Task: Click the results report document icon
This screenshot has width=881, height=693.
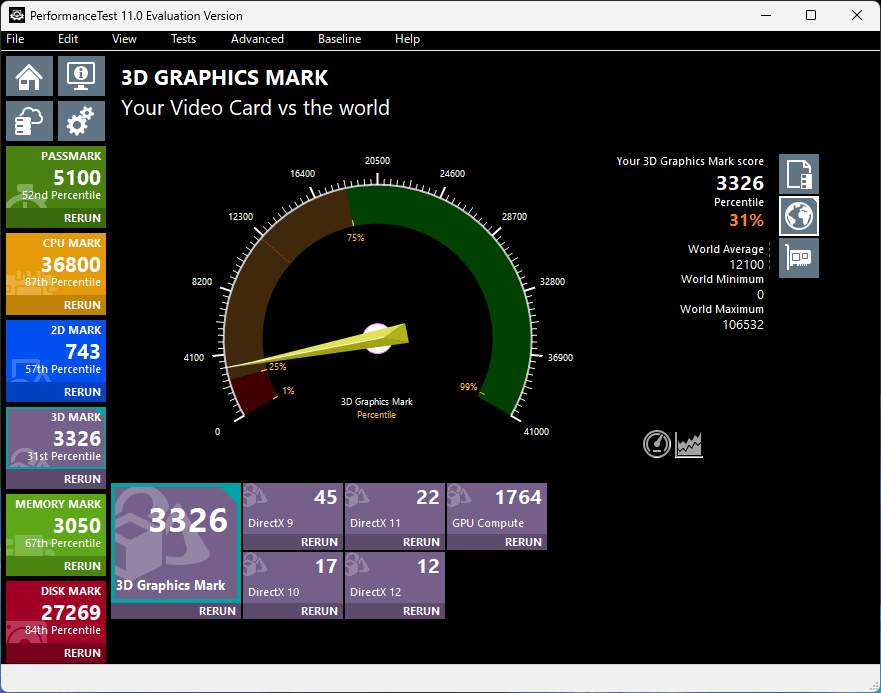Action: [x=798, y=174]
